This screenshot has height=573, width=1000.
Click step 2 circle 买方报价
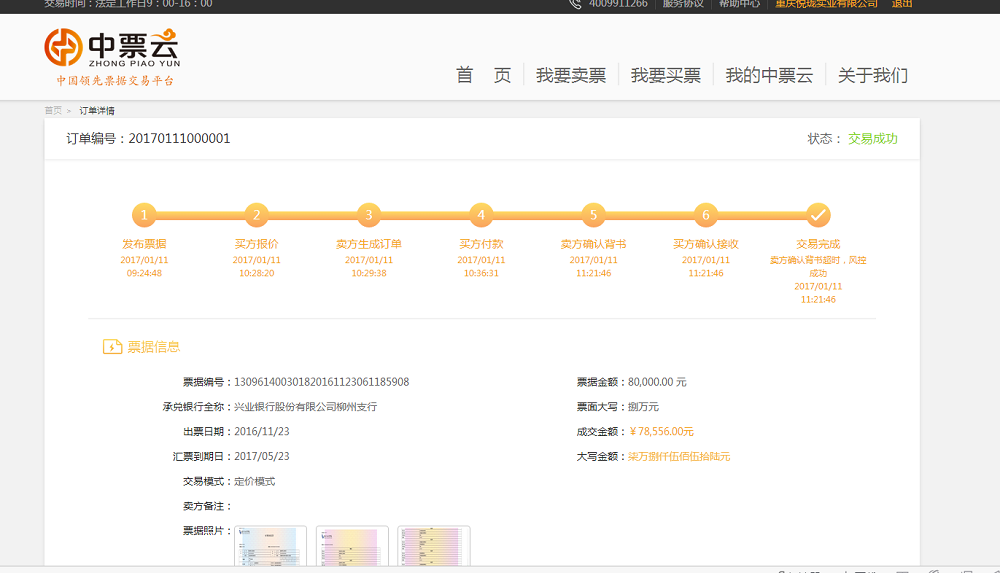(x=256, y=215)
